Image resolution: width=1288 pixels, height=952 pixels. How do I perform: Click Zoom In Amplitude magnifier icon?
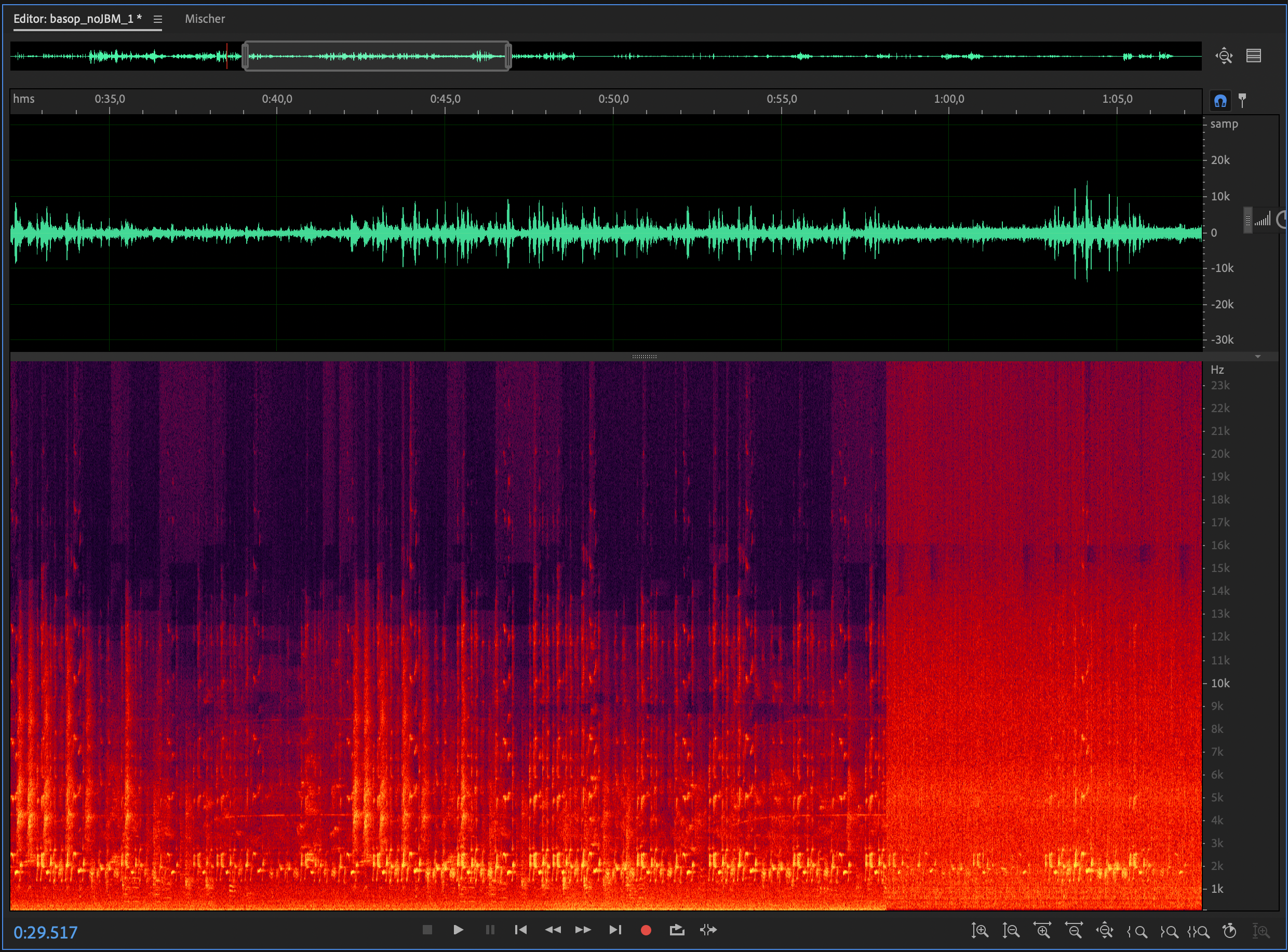pos(980,930)
